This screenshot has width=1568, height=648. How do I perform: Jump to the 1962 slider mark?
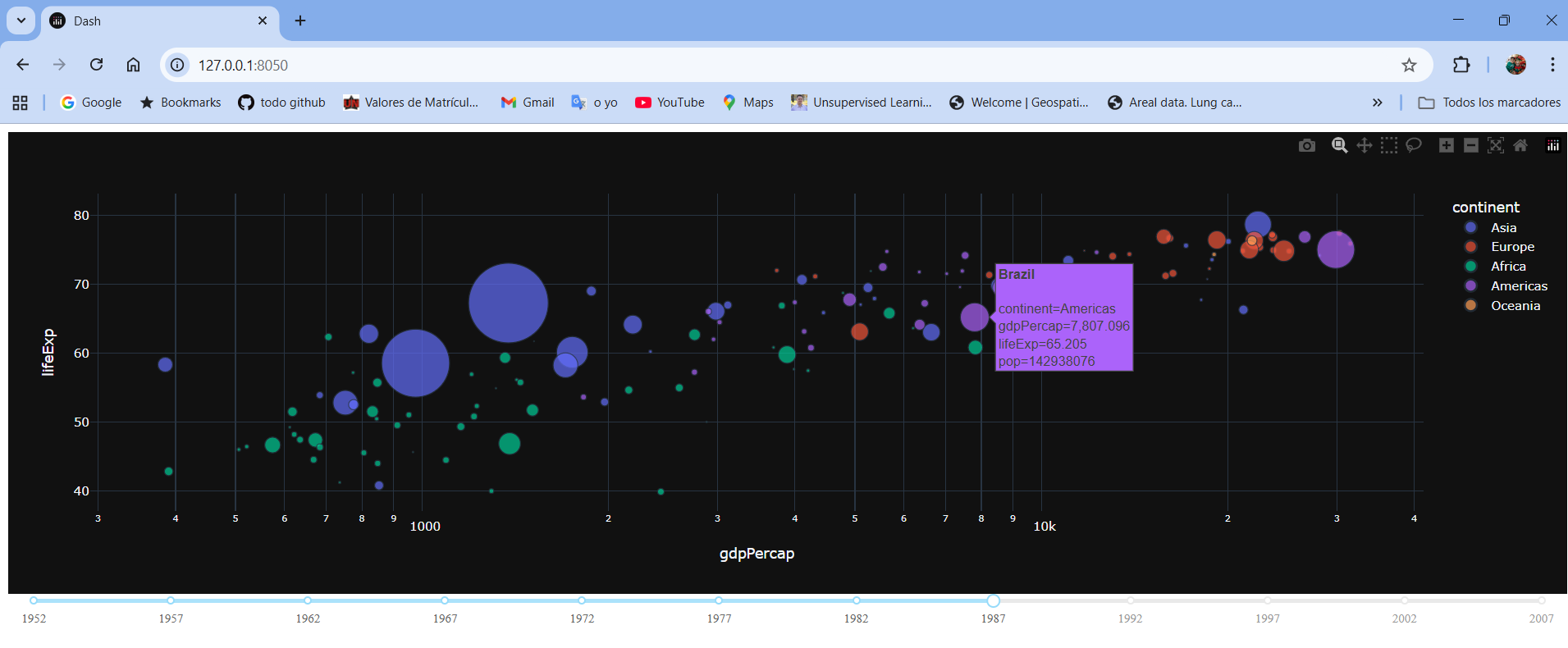[308, 600]
